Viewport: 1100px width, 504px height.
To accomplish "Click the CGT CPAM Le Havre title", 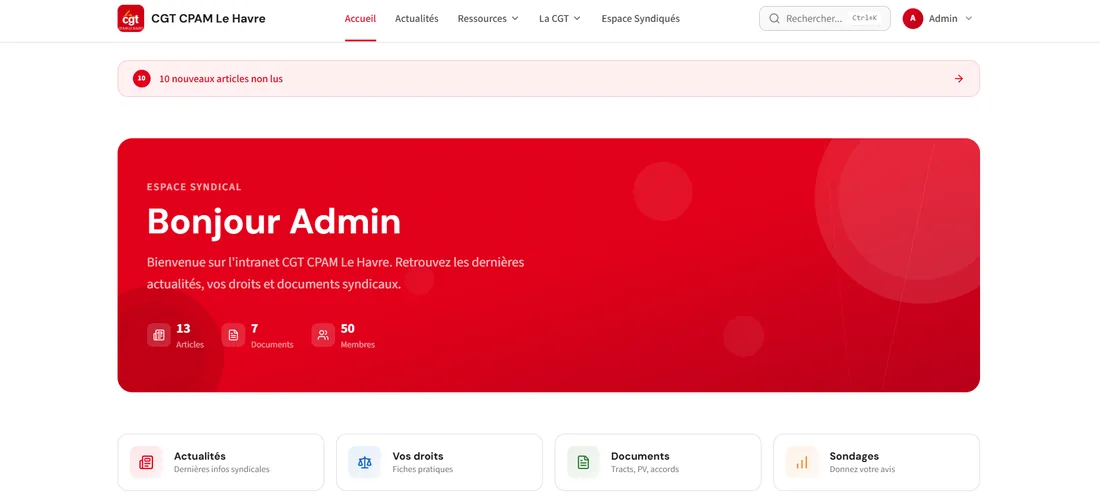I will tap(208, 19).
